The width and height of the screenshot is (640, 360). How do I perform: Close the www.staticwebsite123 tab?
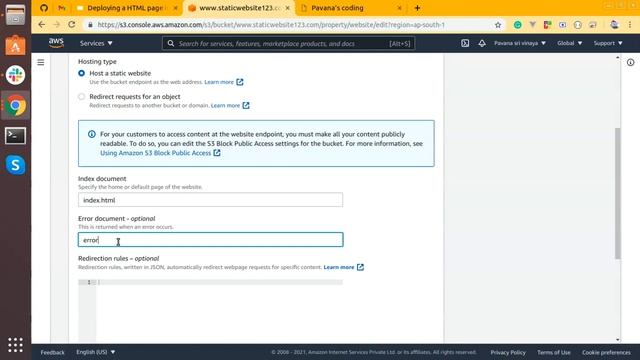(287, 8)
